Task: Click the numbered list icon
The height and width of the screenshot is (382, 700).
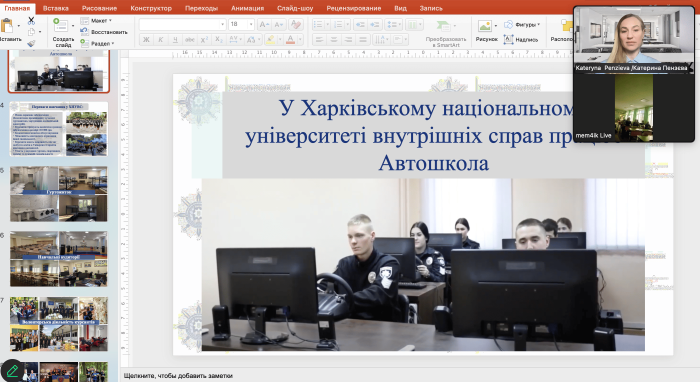Action: [338, 25]
